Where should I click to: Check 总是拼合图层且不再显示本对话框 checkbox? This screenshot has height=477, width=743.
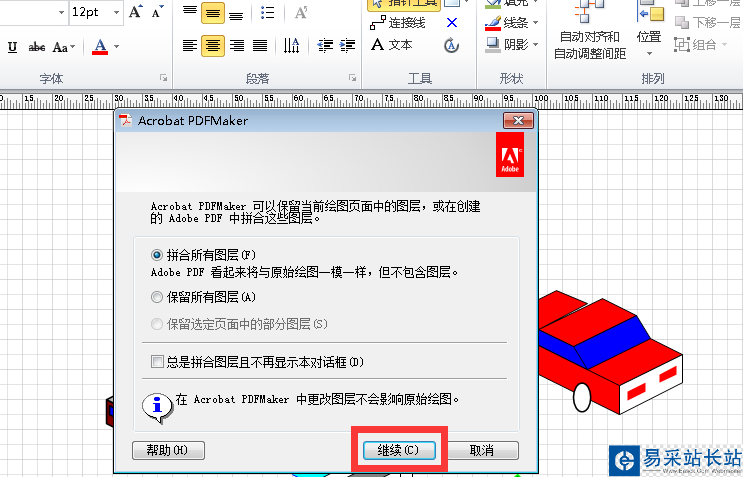click(157, 362)
